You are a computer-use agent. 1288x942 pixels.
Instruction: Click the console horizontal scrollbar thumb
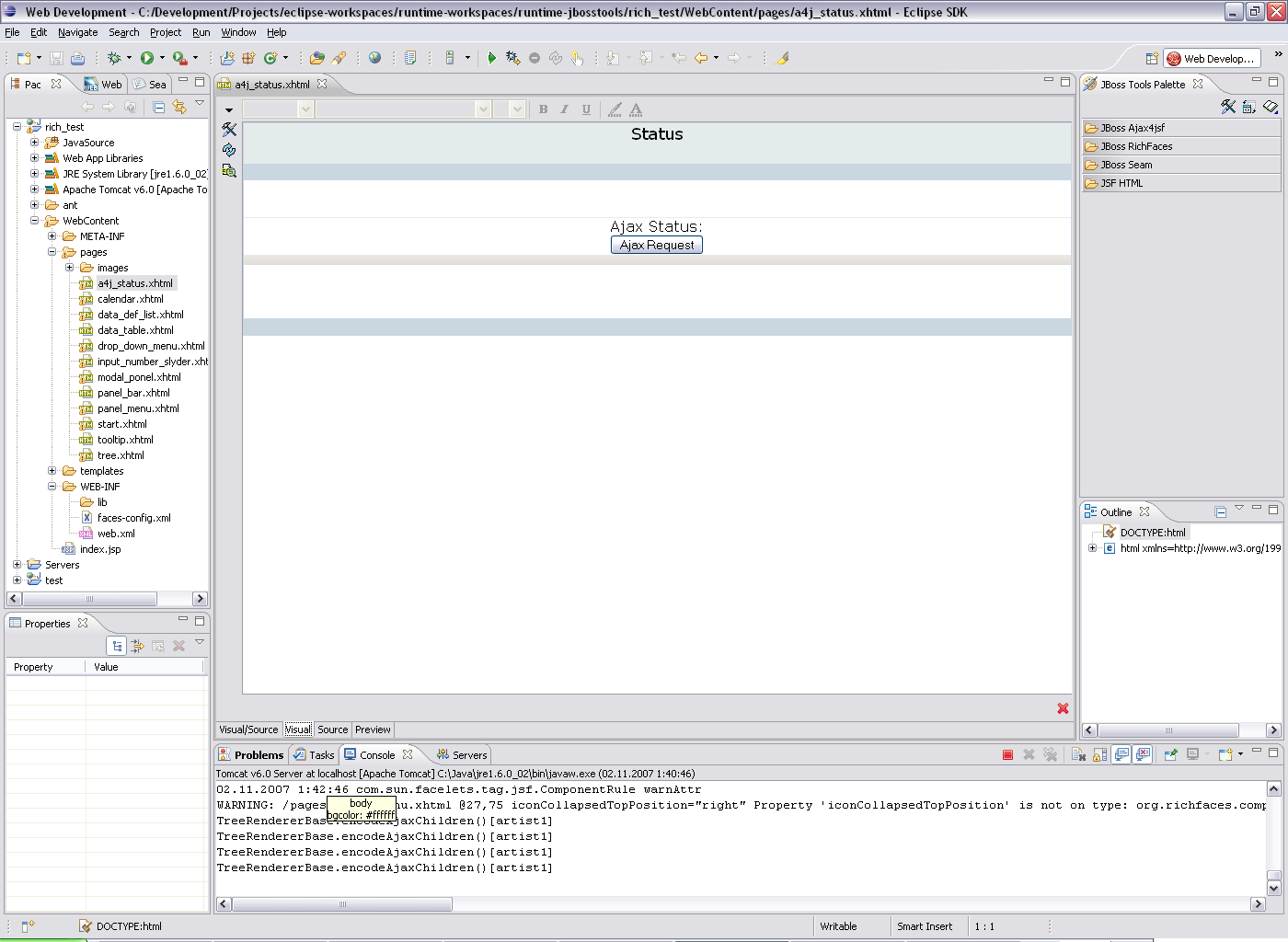click(x=342, y=904)
